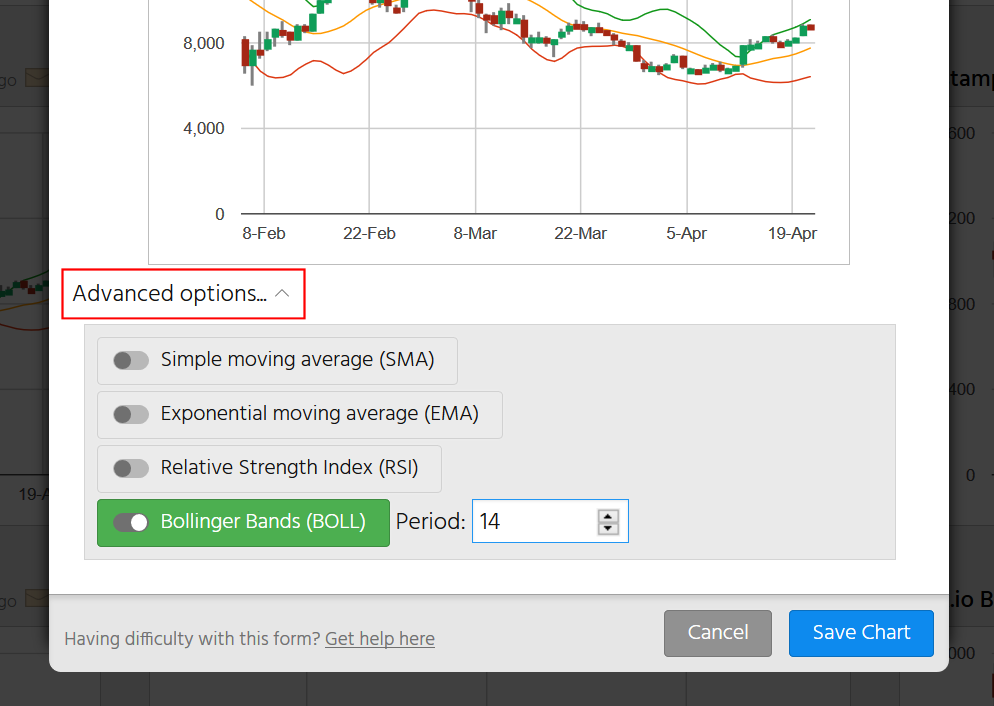This screenshot has width=994, height=706.
Task: Enable Relative Strength Index (RSI) indicator
Action: [131, 468]
